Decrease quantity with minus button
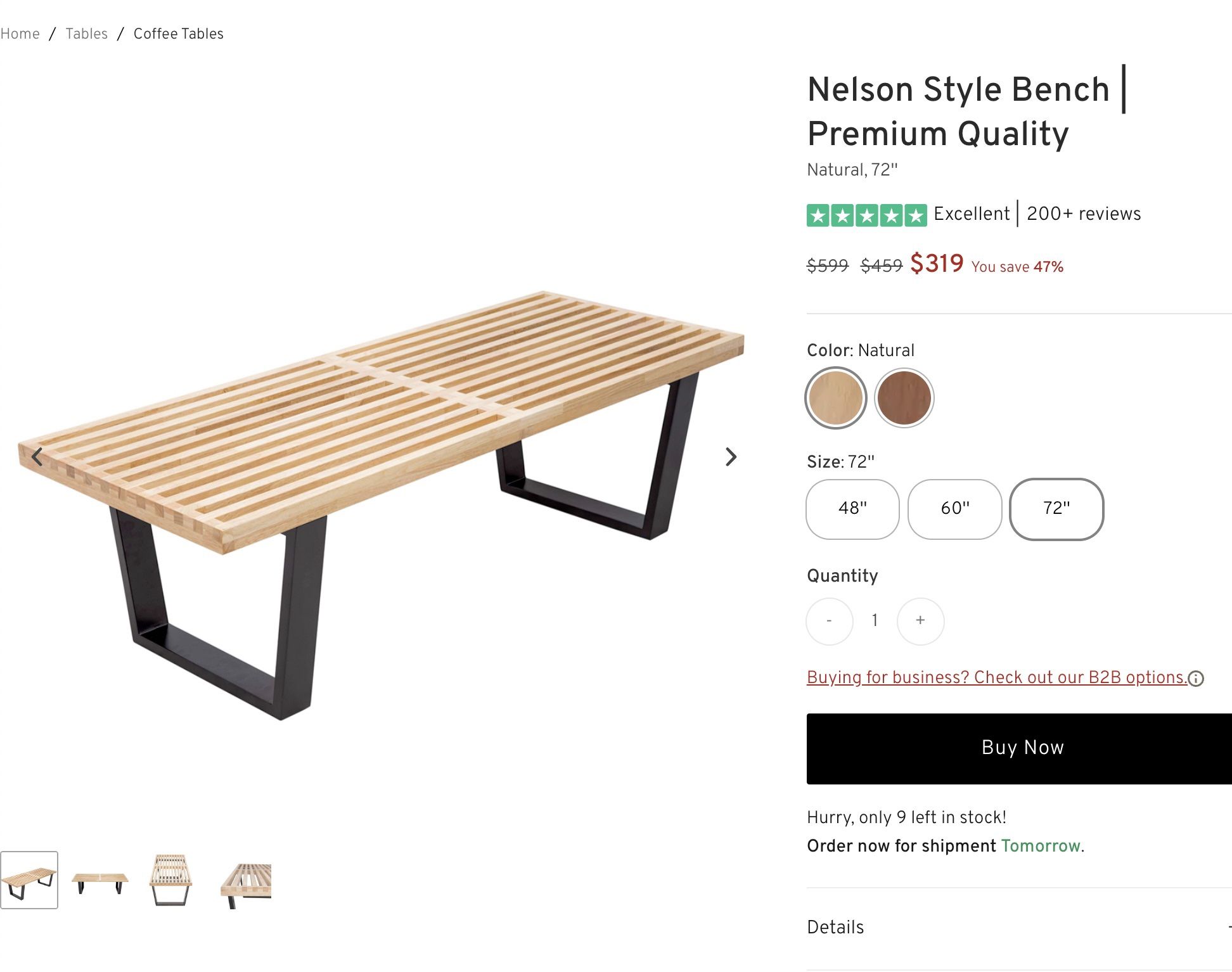Image resolution: width=1232 pixels, height=972 pixels. (x=829, y=621)
